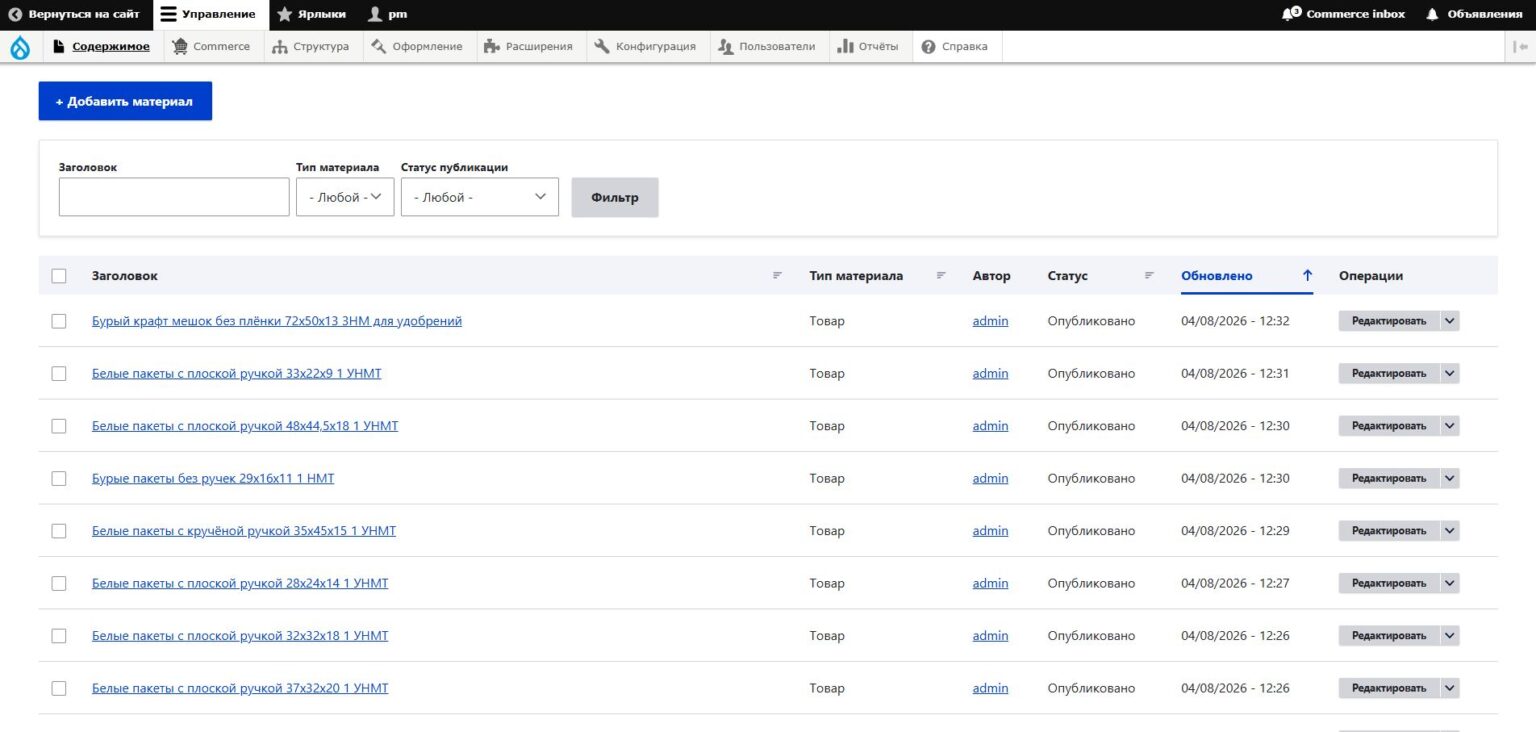Click the back arrow icon by Вернуться на сайт

[15, 14]
